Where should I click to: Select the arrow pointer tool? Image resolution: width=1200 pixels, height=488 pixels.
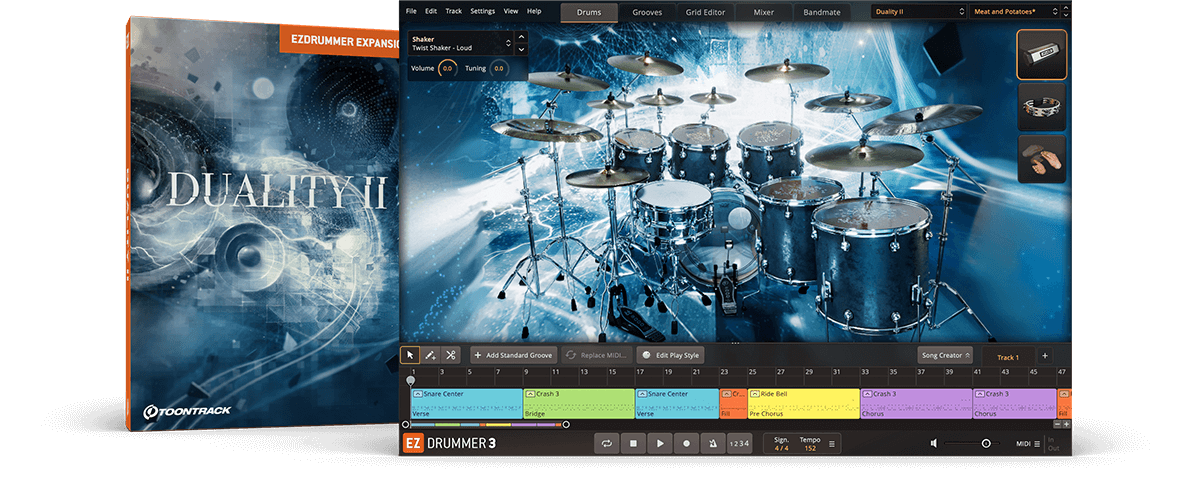(x=410, y=355)
